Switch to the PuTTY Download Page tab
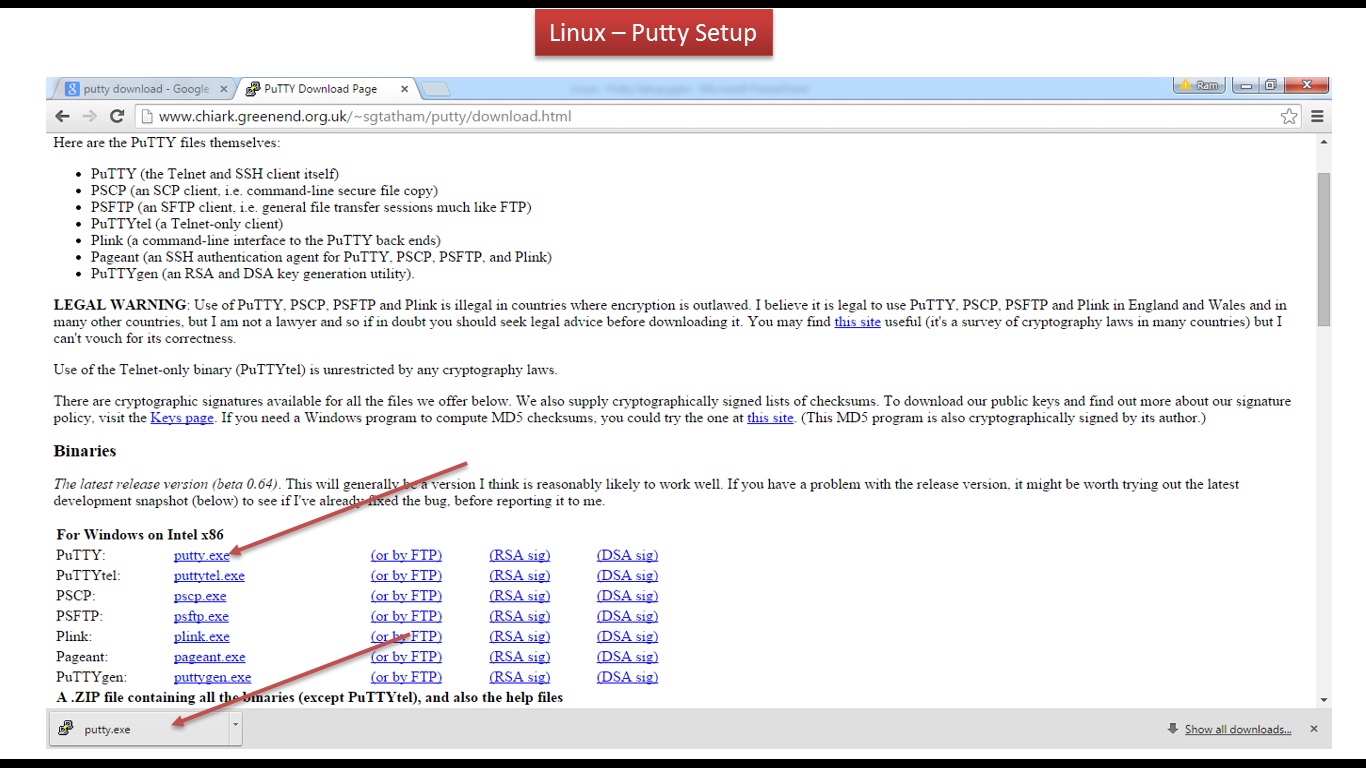1366x768 pixels. pos(327,89)
